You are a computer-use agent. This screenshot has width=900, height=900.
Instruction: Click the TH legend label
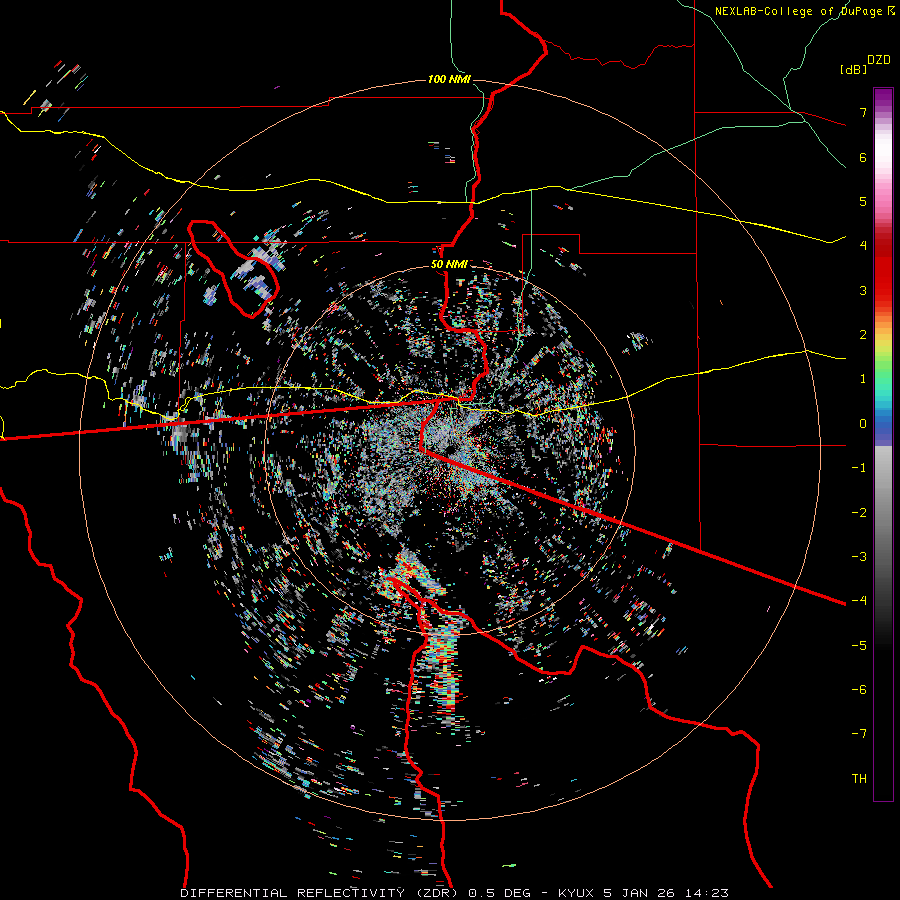(x=859, y=779)
